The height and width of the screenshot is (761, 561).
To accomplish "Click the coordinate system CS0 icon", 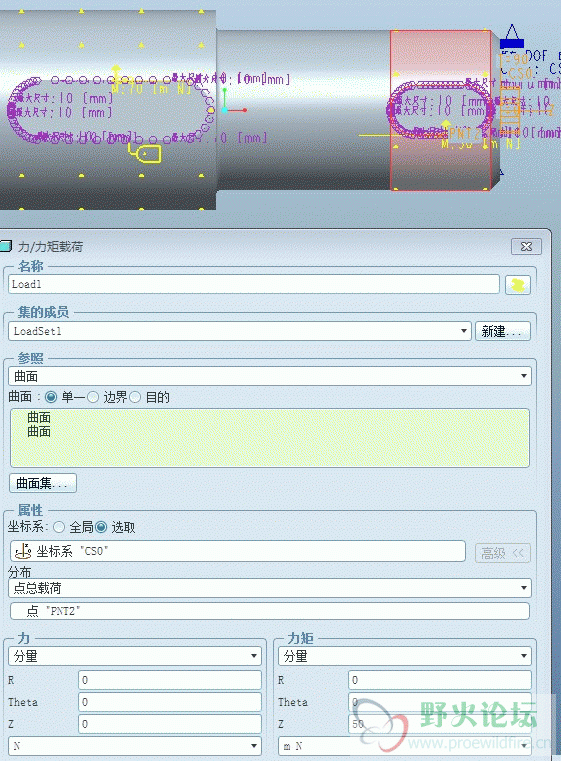I will tap(23, 551).
